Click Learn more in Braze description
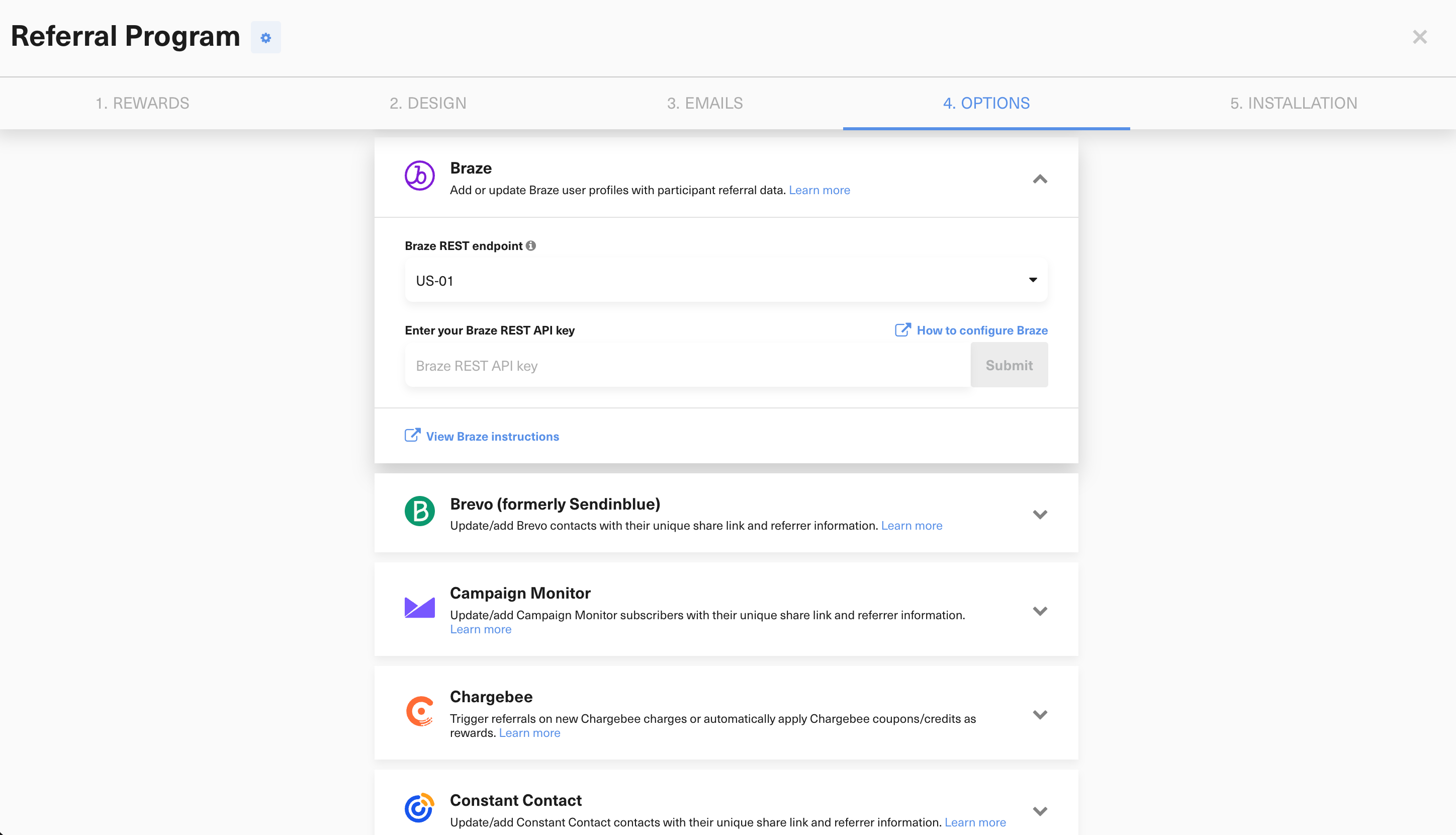 (x=819, y=190)
